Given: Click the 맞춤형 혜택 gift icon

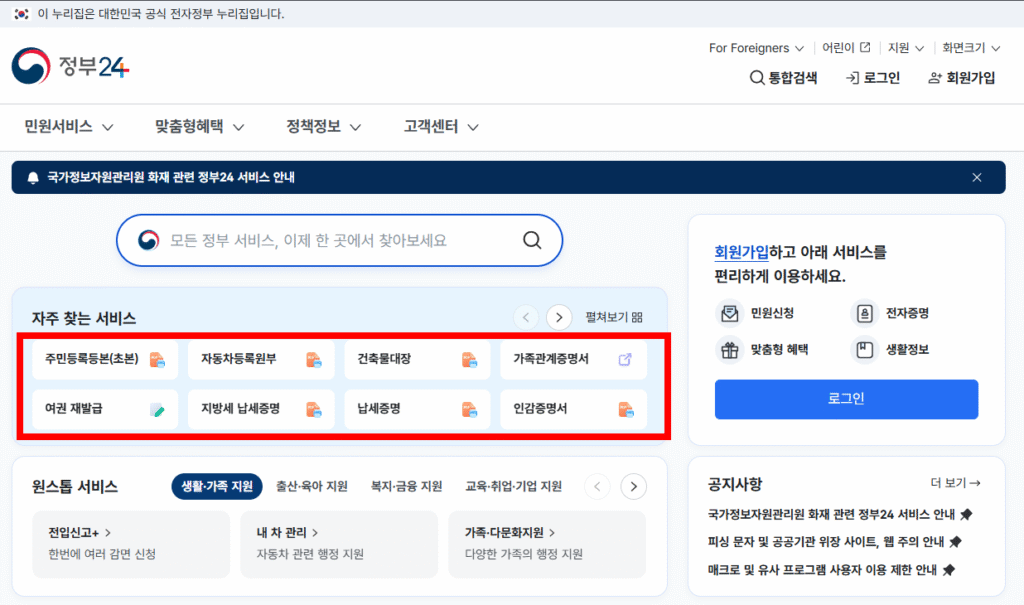Looking at the screenshot, I should point(730,349).
